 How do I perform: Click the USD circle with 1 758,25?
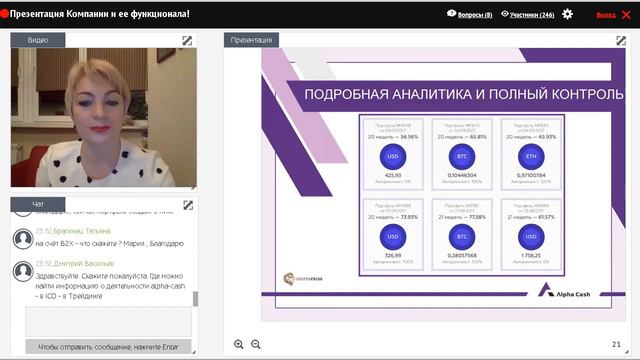pos(531,237)
